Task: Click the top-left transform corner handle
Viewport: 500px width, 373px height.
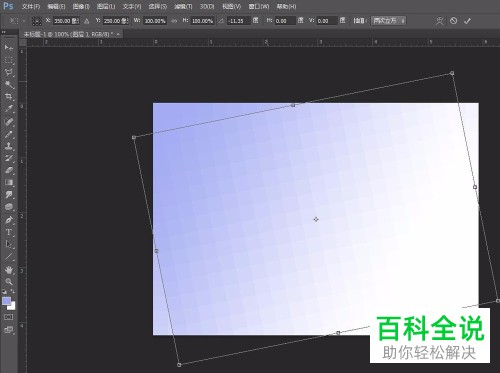Action: (134, 137)
